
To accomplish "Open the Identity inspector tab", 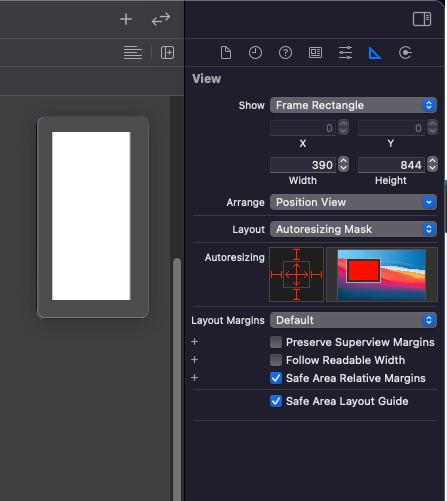I will click(315, 53).
